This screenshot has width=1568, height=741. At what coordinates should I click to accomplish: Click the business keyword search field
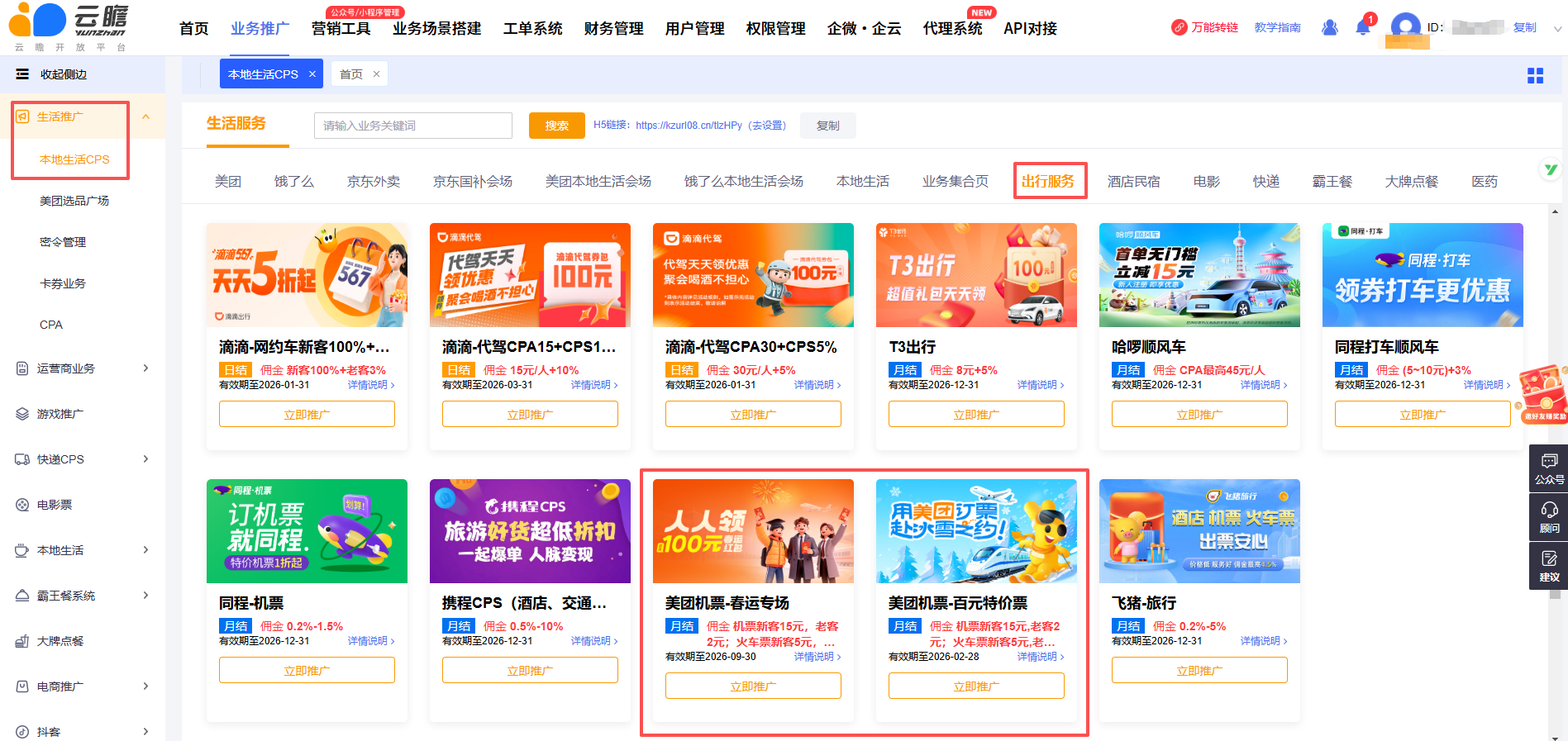(x=412, y=126)
